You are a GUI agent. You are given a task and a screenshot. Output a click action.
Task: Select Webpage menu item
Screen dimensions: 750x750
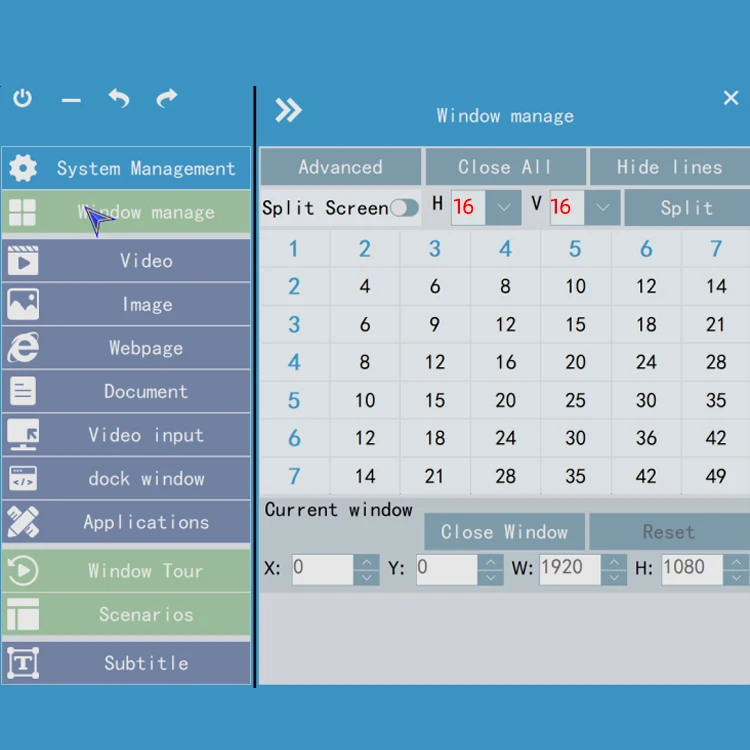point(126,348)
